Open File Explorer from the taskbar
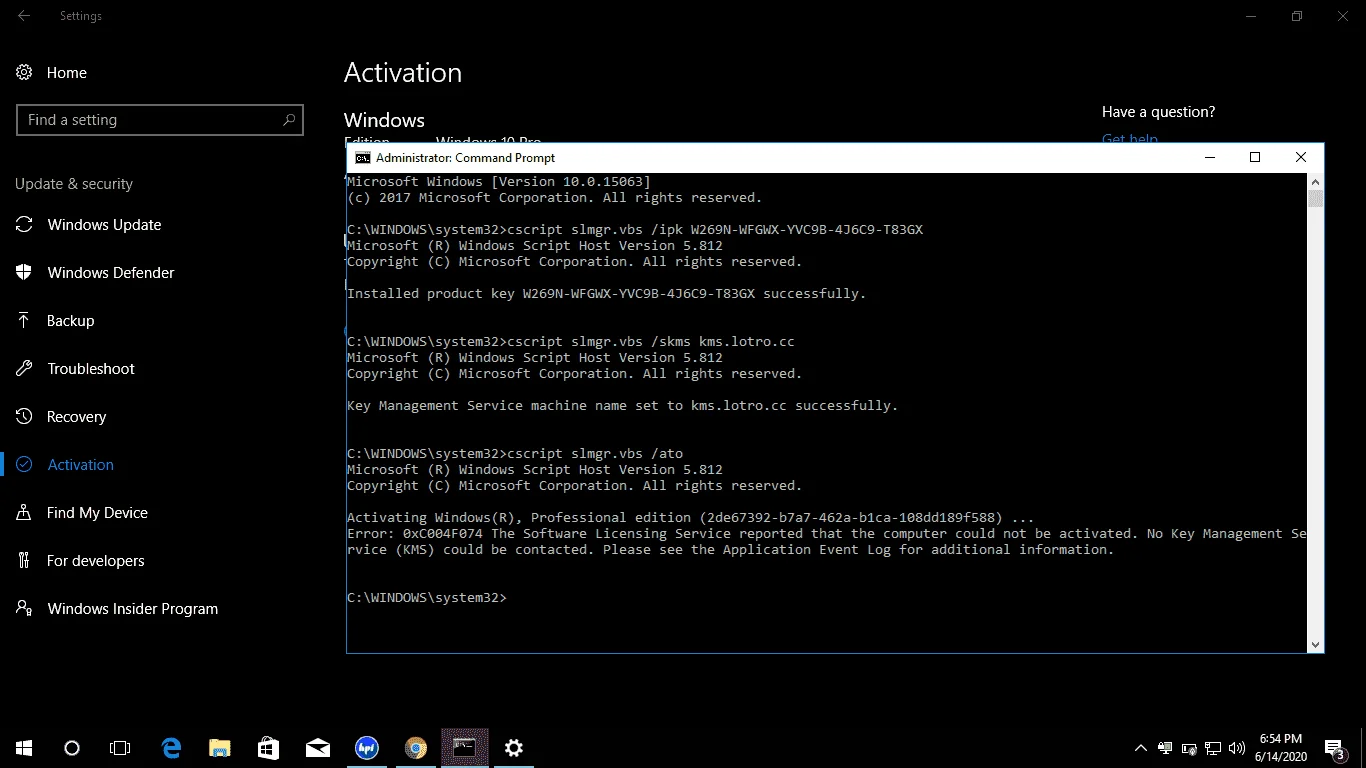1366x768 pixels. point(220,748)
